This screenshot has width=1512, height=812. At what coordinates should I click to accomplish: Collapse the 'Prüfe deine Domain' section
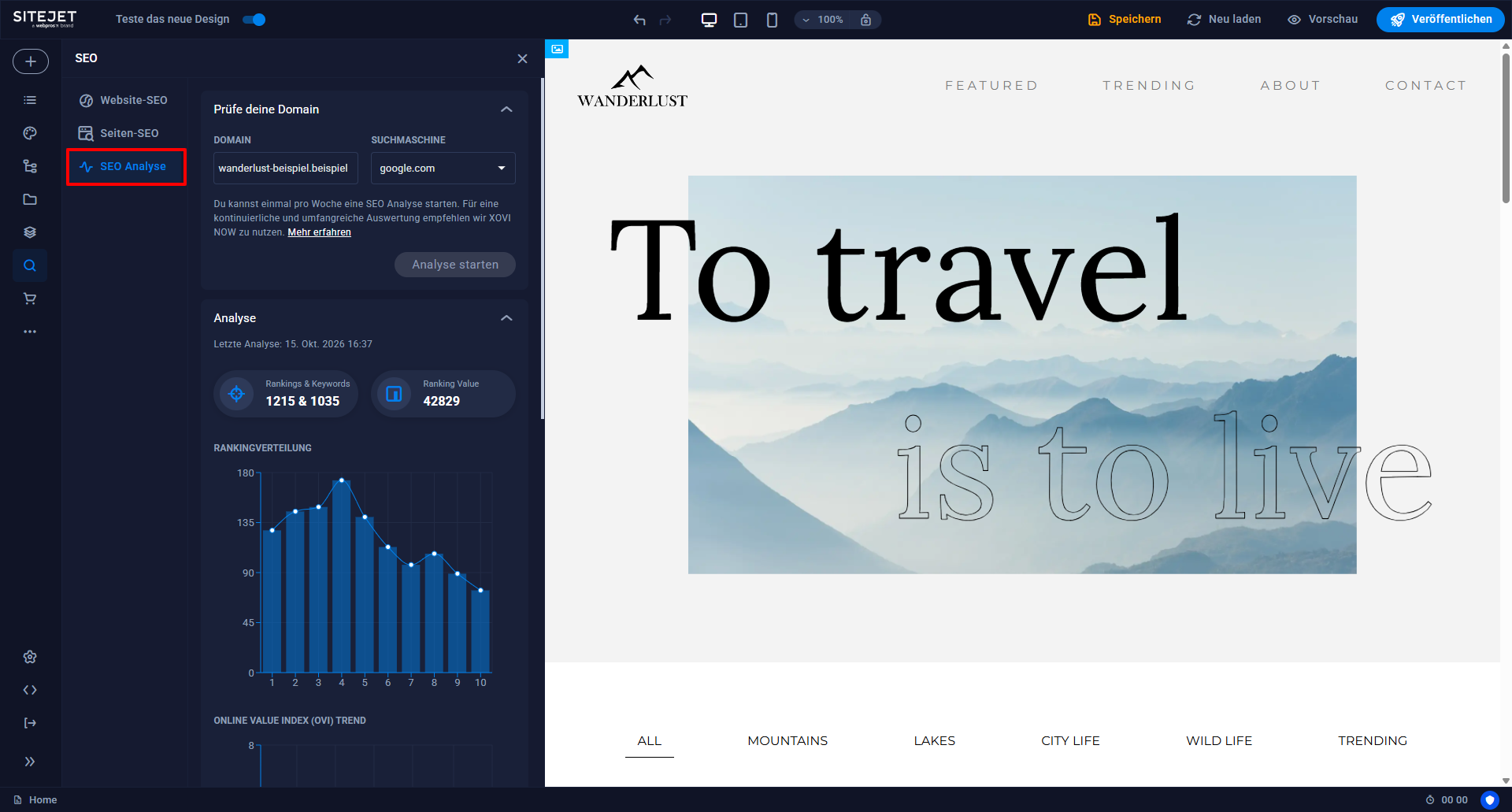(x=506, y=109)
